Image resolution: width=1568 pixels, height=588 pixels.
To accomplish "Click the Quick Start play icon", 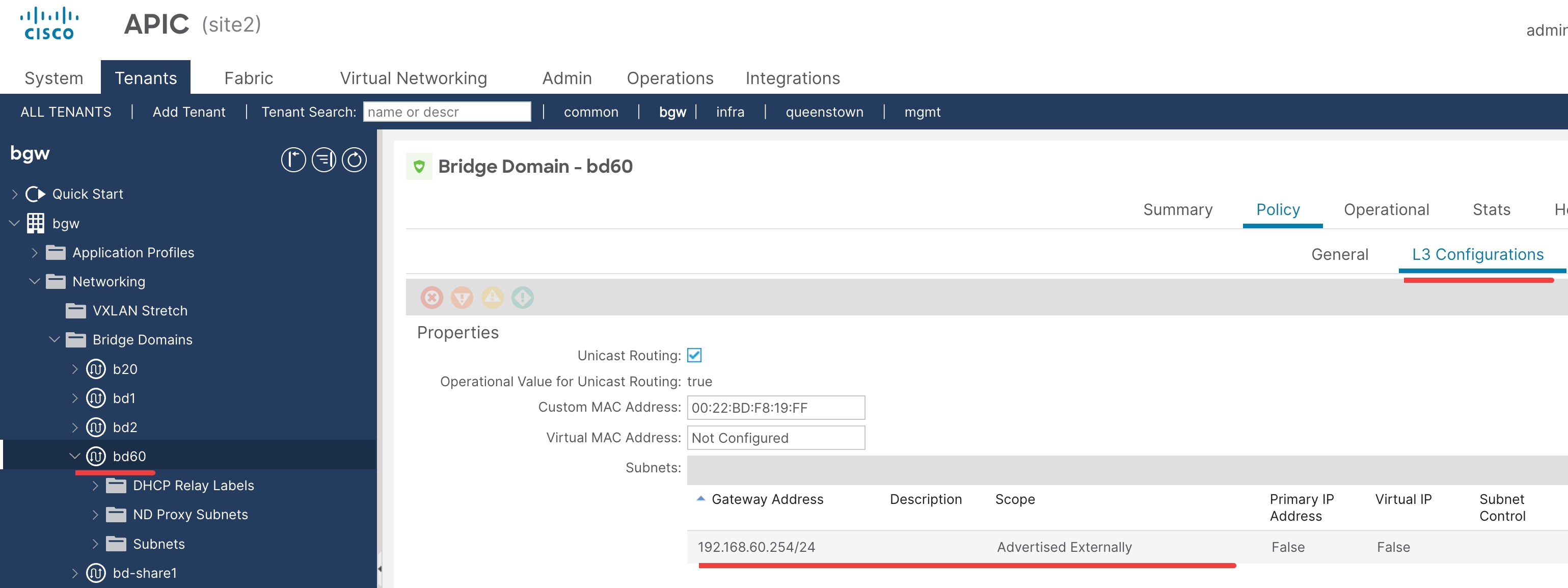I will (35, 194).
